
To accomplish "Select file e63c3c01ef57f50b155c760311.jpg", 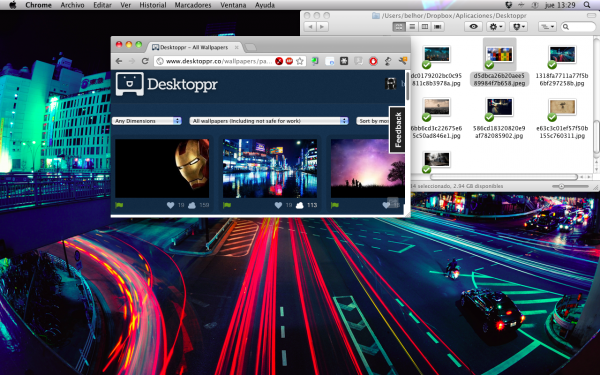I will (x=562, y=118).
